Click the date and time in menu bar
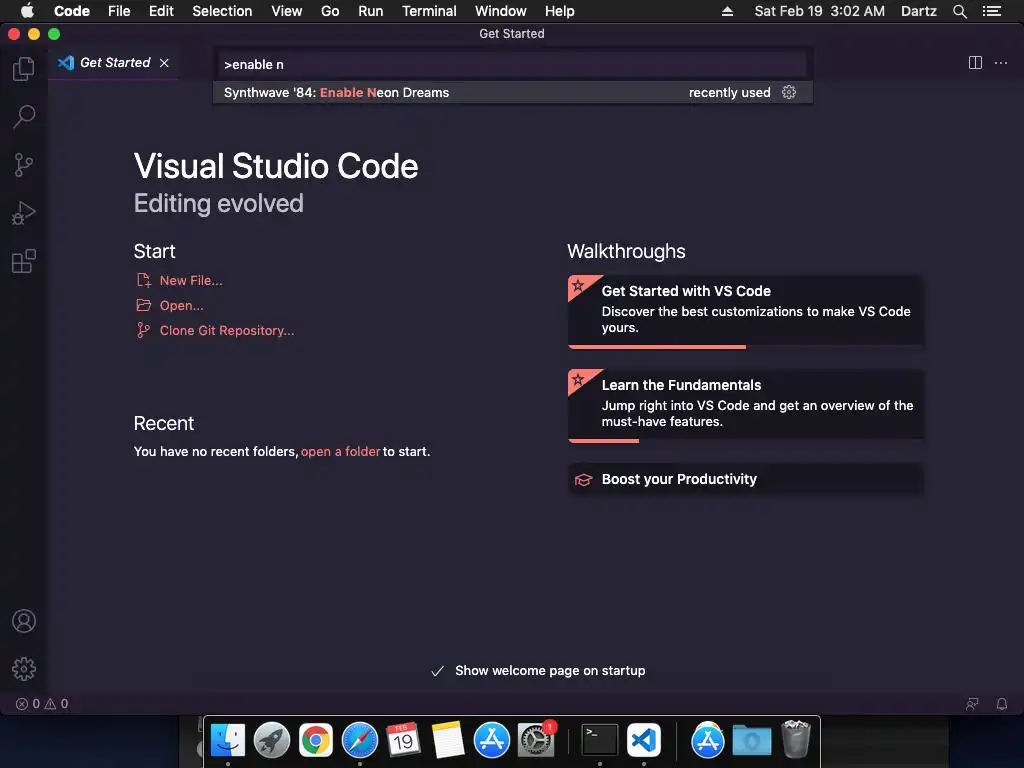This screenshot has height=768, width=1024. pyautogui.click(x=819, y=11)
